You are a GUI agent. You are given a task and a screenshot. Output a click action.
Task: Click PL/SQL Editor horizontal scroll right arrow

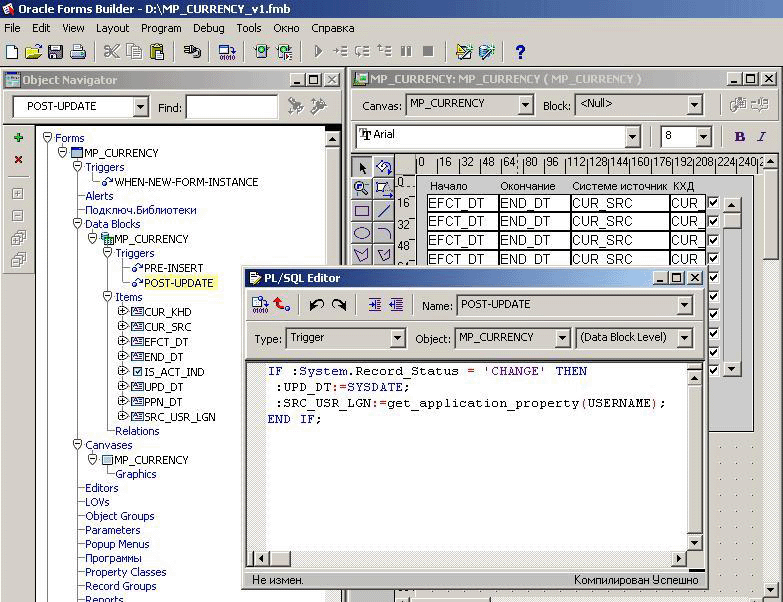(678, 558)
